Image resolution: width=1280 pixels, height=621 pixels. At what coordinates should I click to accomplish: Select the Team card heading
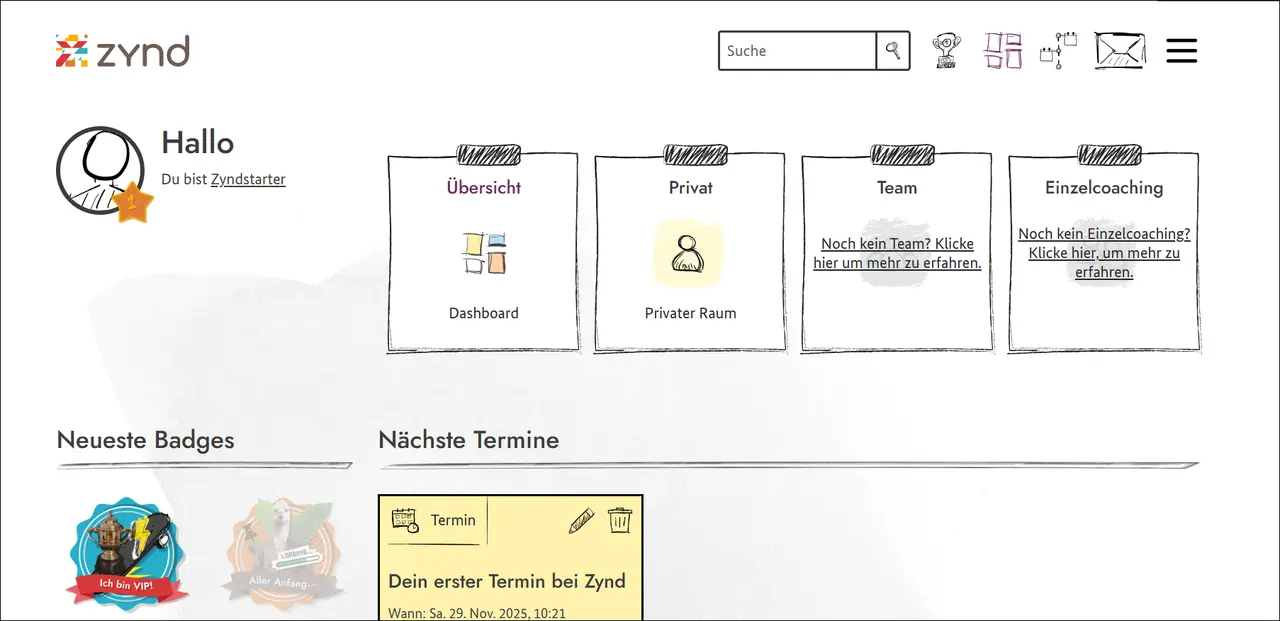pyautogui.click(x=897, y=187)
